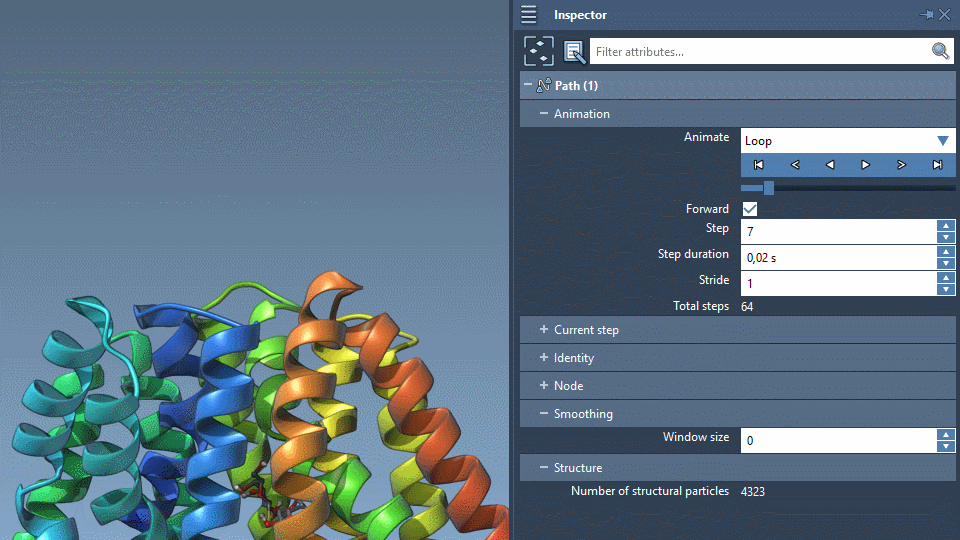Collapse the Path (1) group
This screenshot has width=960, height=540.
click(x=528, y=86)
